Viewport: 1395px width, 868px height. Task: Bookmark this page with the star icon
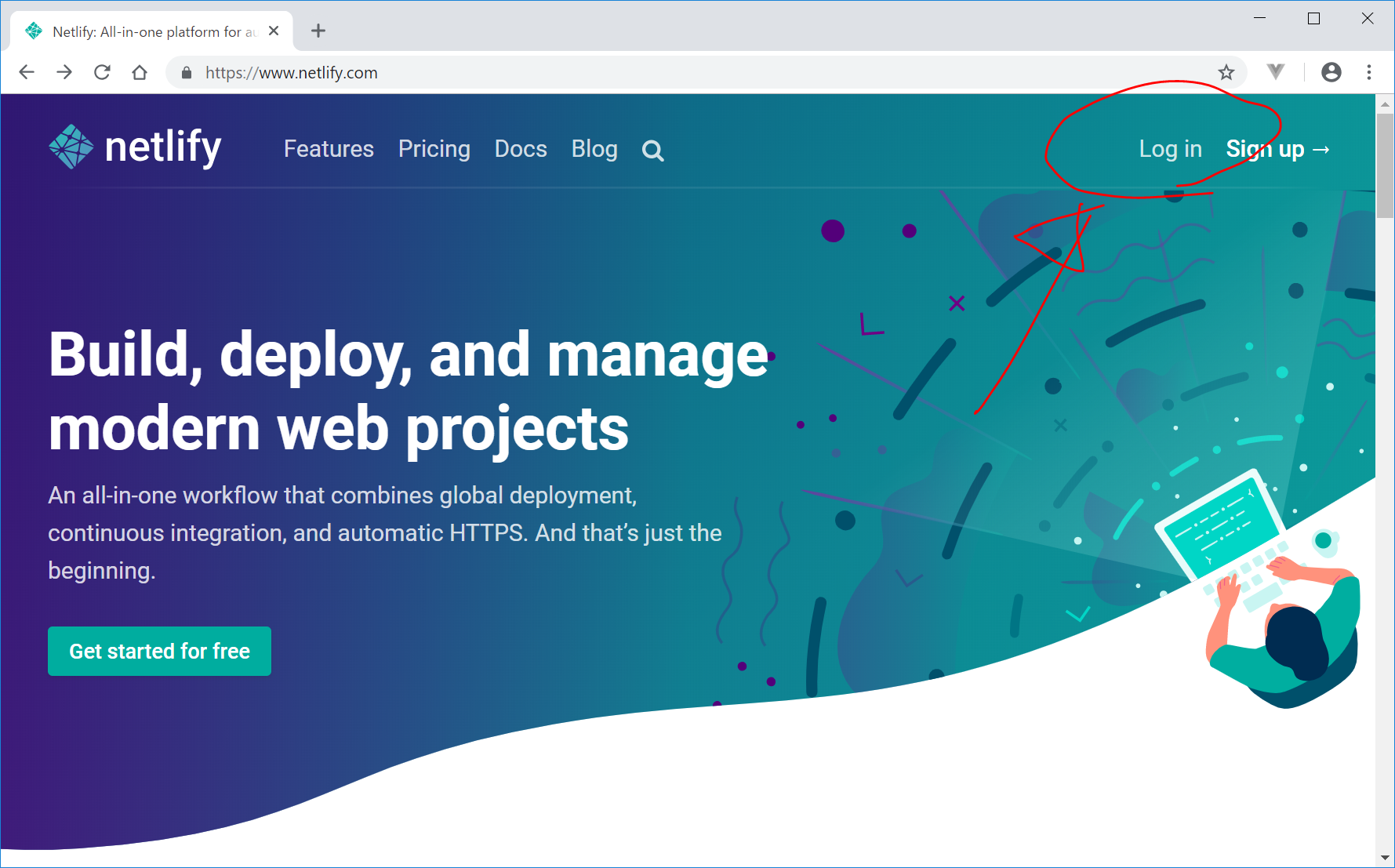[x=1226, y=73]
